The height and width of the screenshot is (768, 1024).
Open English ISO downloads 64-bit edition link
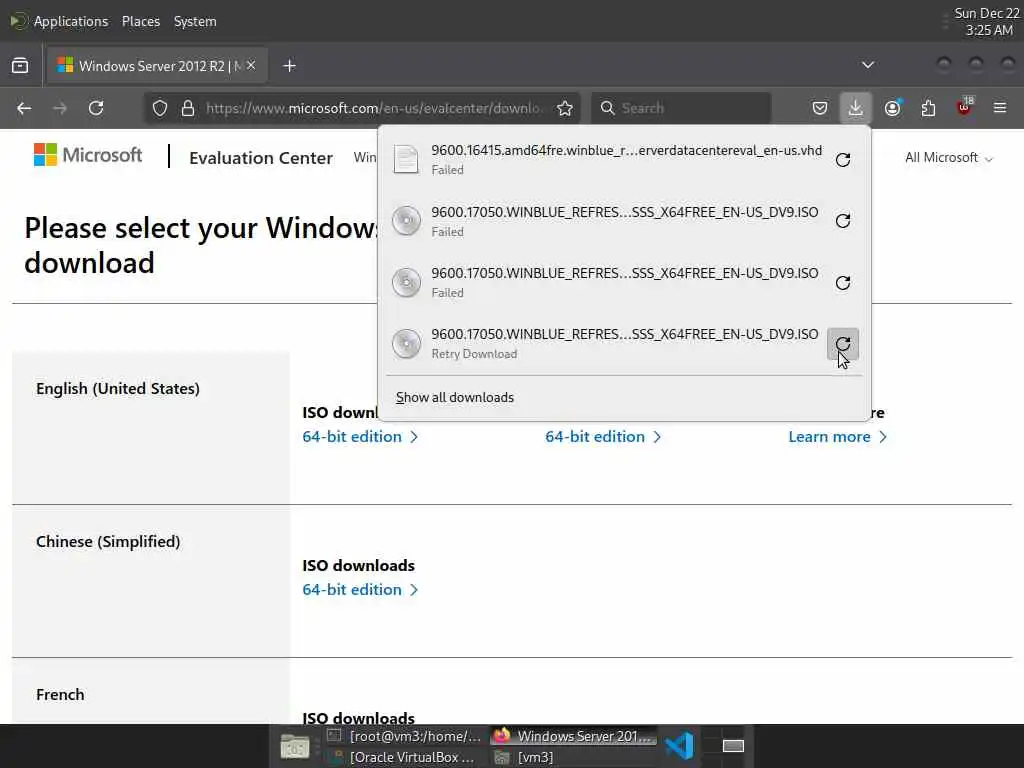click(x=360, y=437)
